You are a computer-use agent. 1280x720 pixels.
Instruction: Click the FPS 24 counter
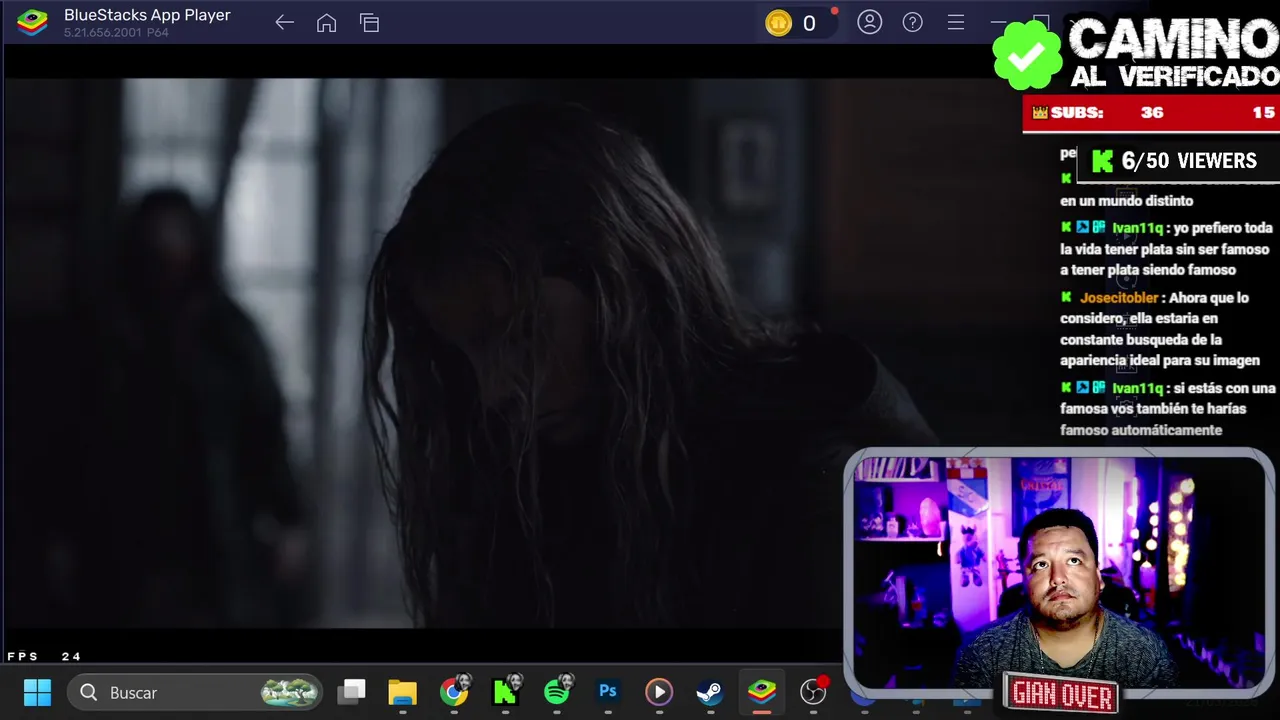[44, 656]
